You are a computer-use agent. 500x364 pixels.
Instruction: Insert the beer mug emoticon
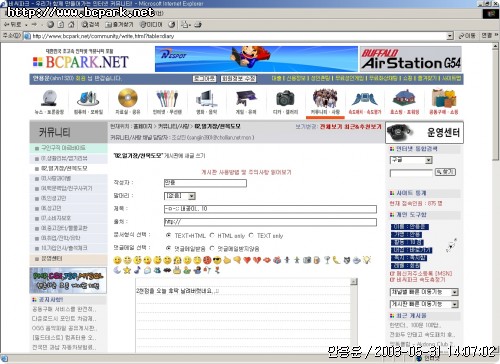317,260
